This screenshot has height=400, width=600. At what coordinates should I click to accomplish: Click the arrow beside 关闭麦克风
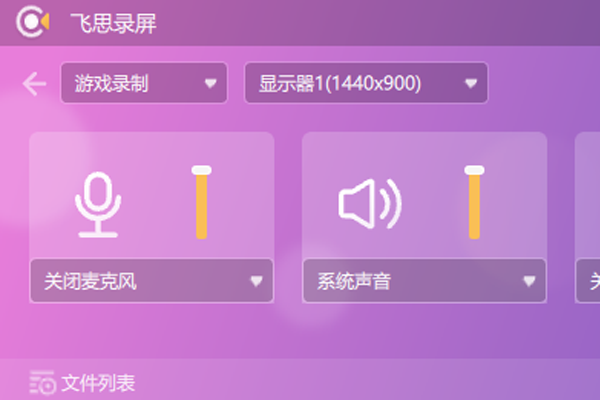click(256, 281)
